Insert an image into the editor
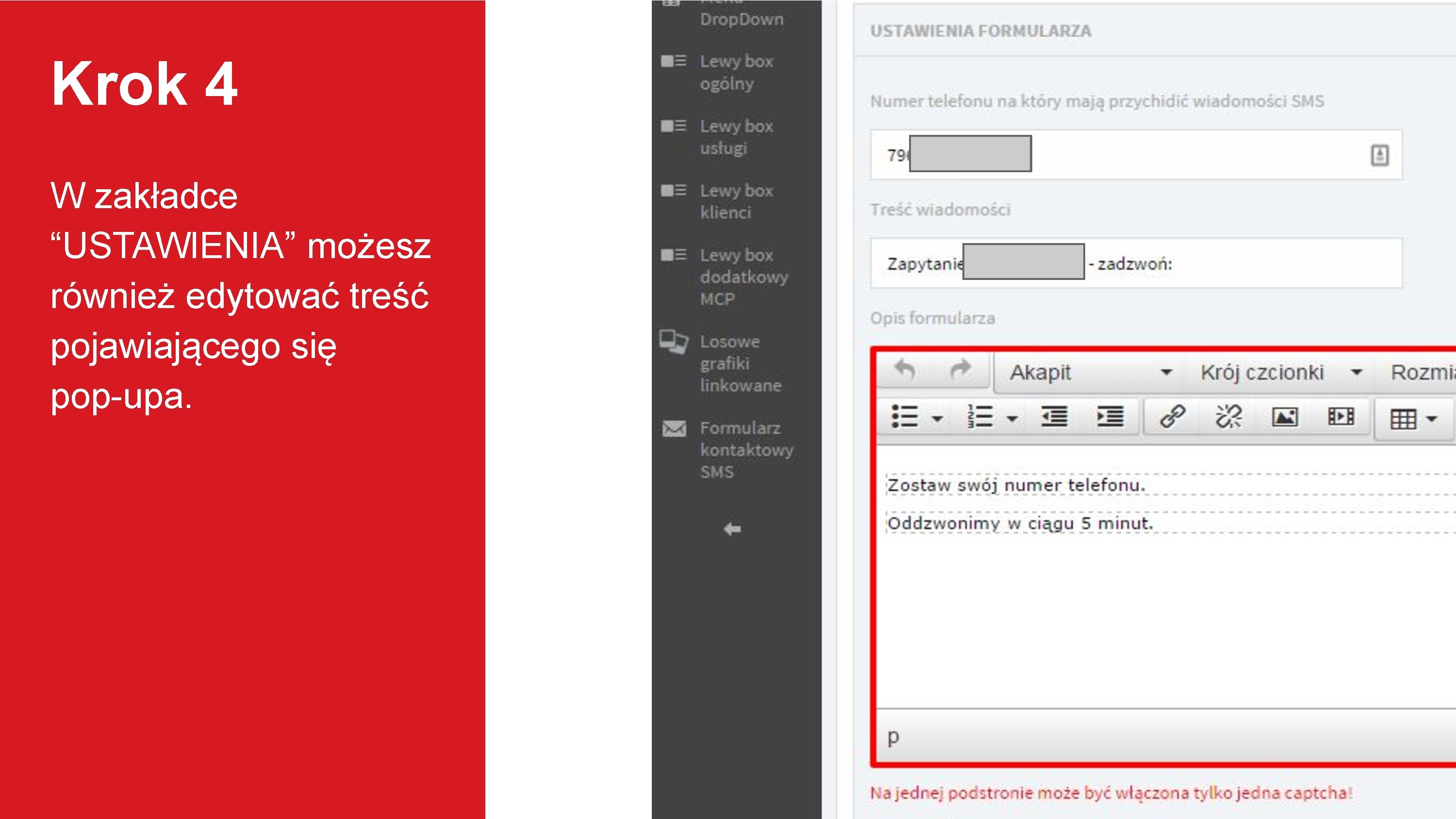Viewport: 1456px width, 819px height. coord(1285,417)
